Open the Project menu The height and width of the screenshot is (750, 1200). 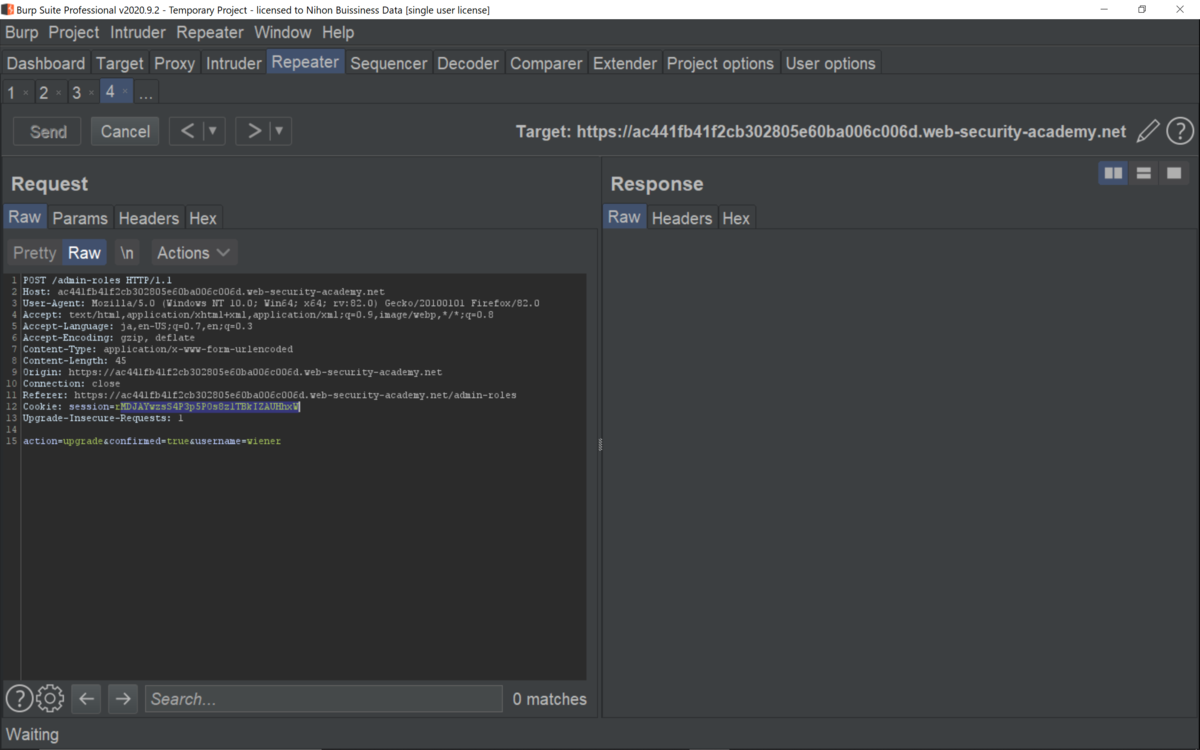click(x=75, y=32)
